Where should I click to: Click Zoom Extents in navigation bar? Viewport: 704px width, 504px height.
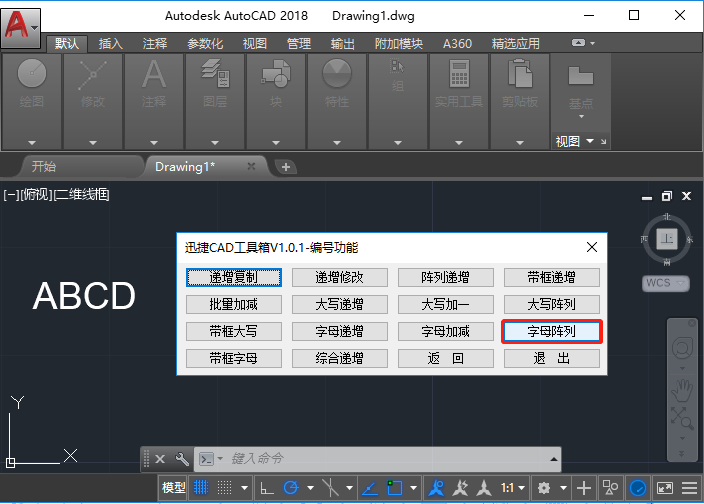pyautogui.click(x=682, y=418)
